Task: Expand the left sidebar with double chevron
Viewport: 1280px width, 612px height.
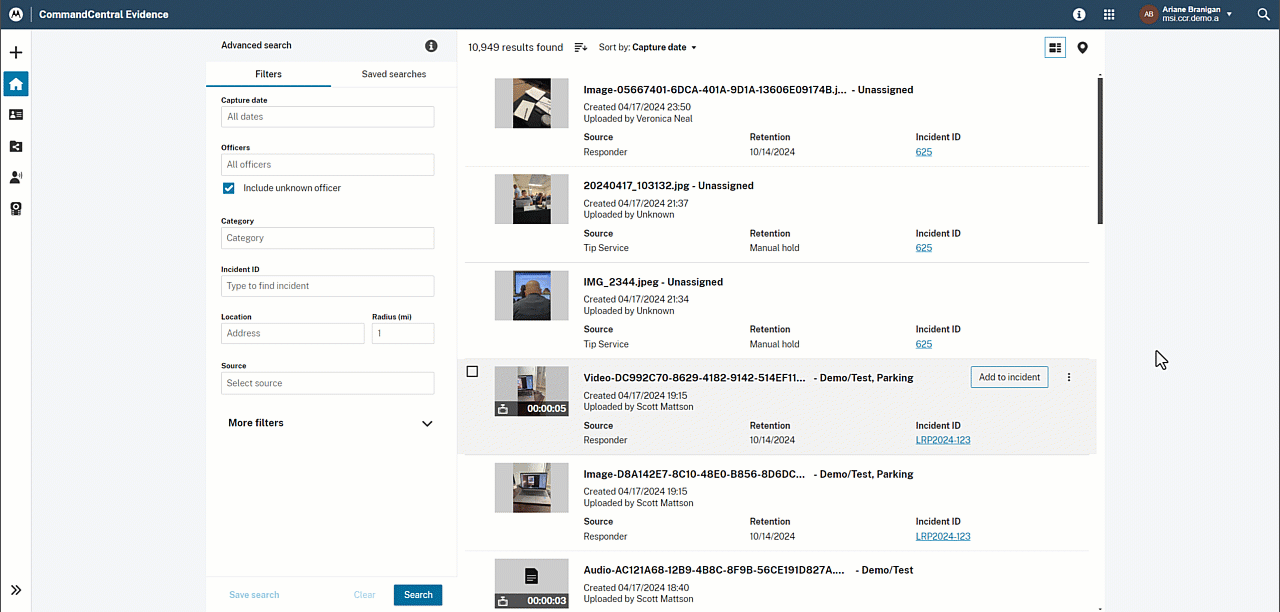Action: [x=15, y=590]
